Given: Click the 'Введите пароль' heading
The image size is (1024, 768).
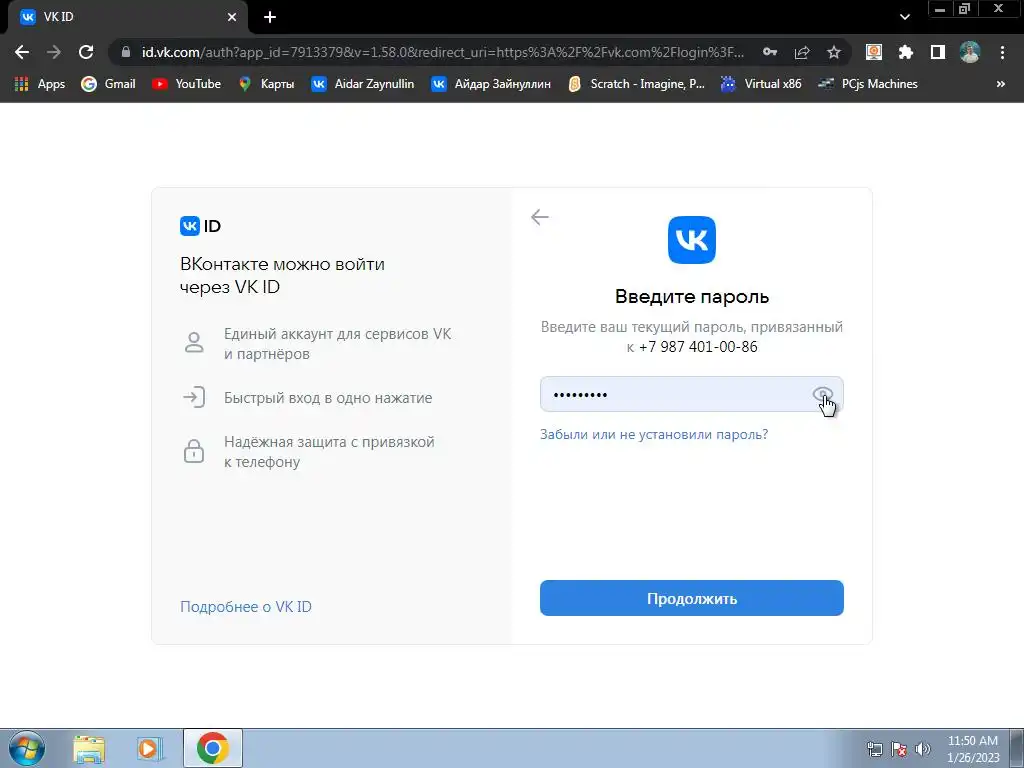Looking at the screenshot, I should (692, 296).
